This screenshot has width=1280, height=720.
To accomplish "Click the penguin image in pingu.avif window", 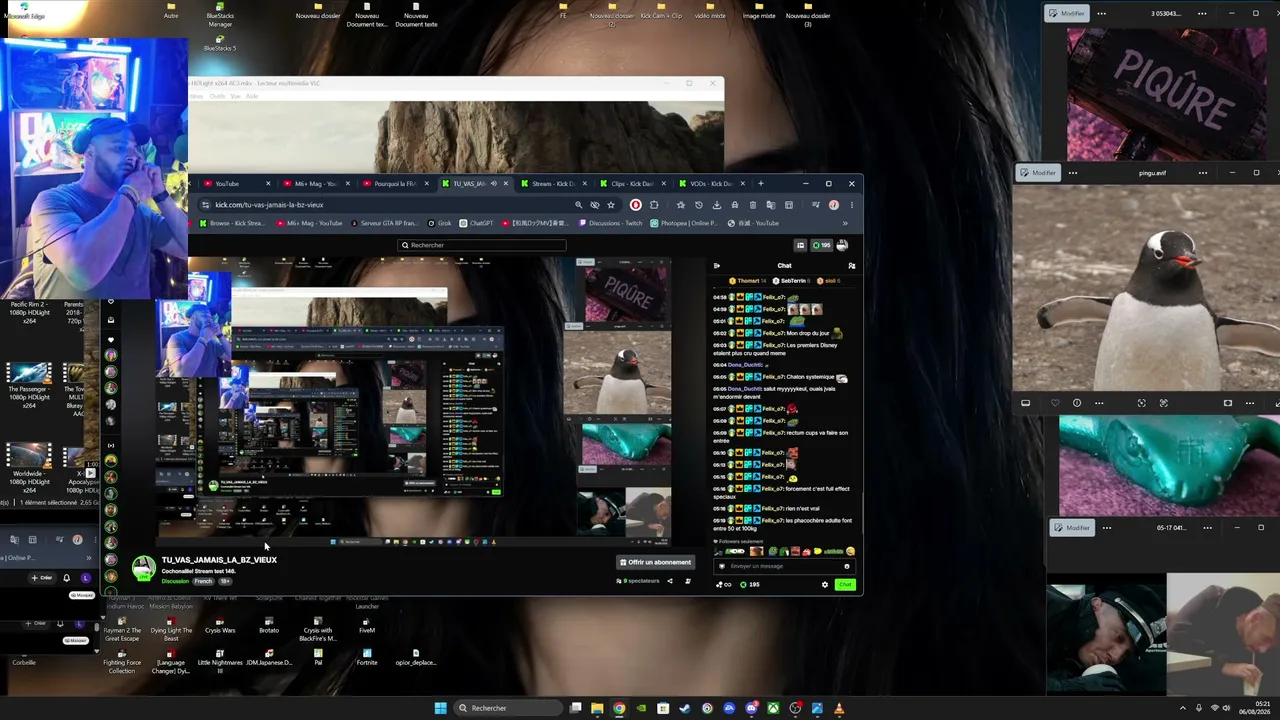I will pos(1146,288).
